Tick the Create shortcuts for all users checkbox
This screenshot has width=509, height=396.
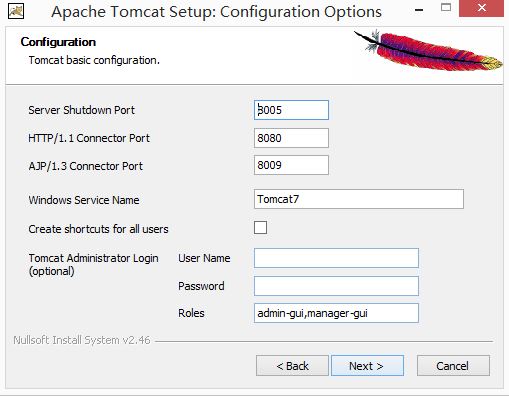(x=260, y=228)
